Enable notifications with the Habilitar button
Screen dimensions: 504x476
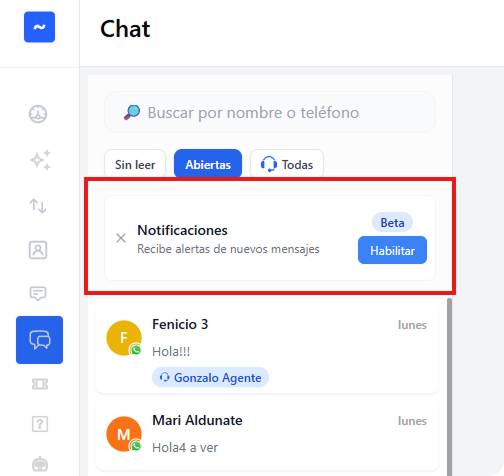coord(392,250)
